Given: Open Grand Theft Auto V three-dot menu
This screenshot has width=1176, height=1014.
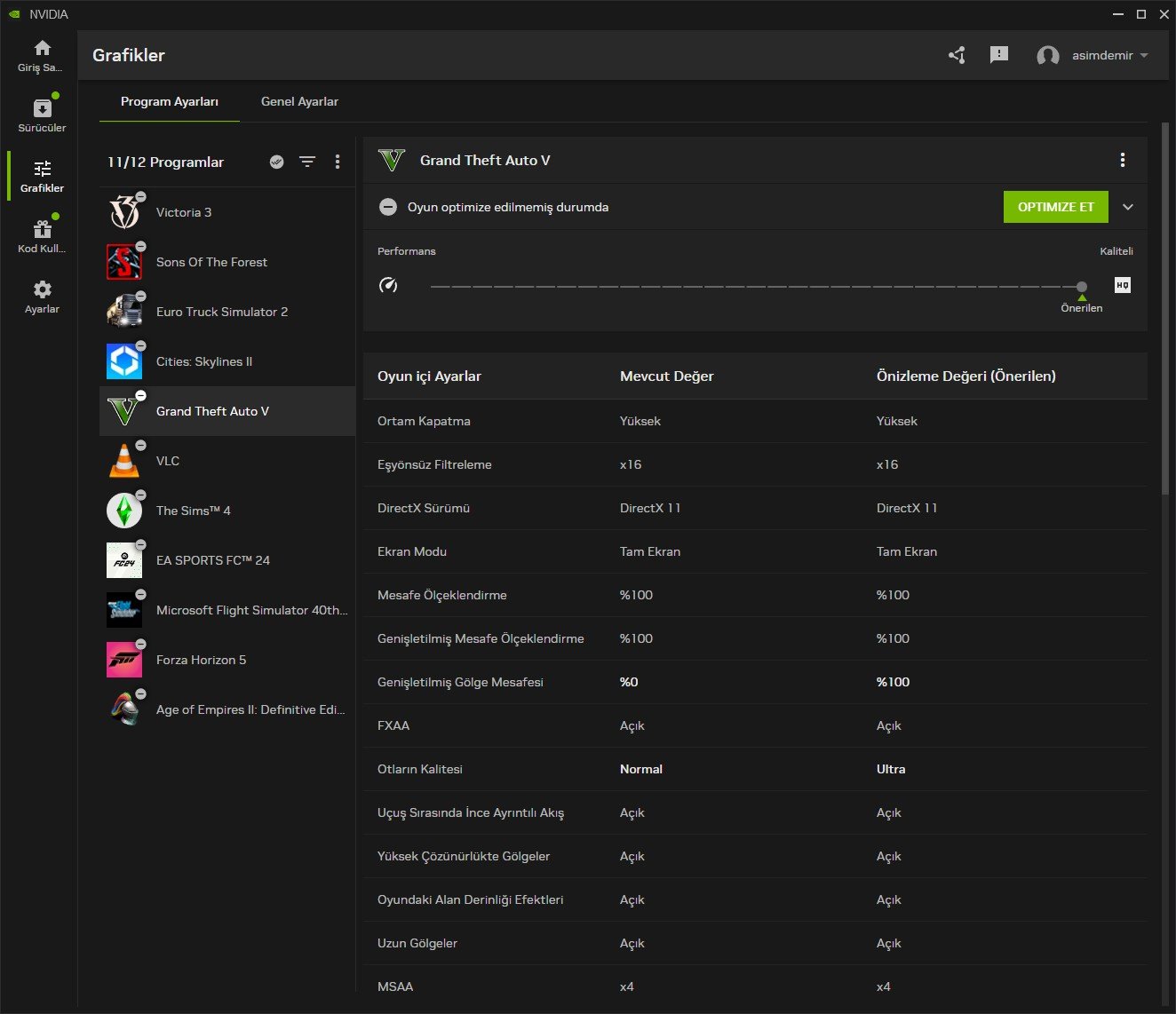Looking at the screenshot, I should (1123, 160).
